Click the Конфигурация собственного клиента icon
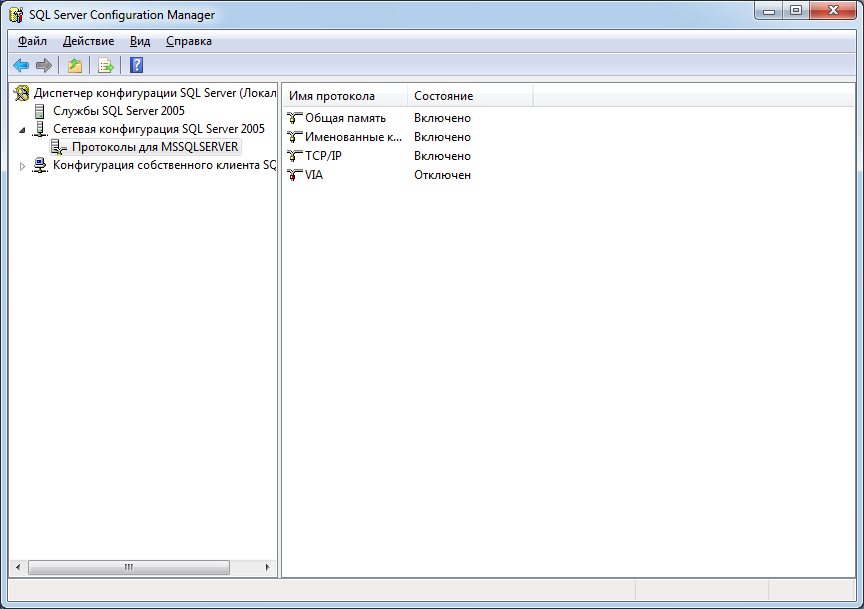864x609 pixels. click(40, 165)
